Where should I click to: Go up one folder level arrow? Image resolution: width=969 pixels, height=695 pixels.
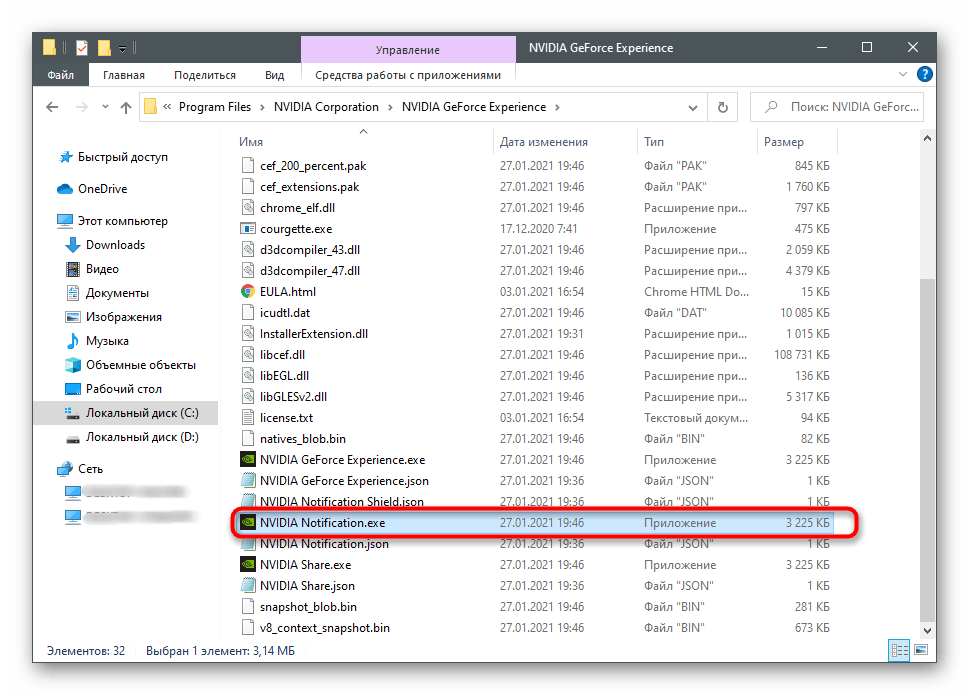pos(126,107)
